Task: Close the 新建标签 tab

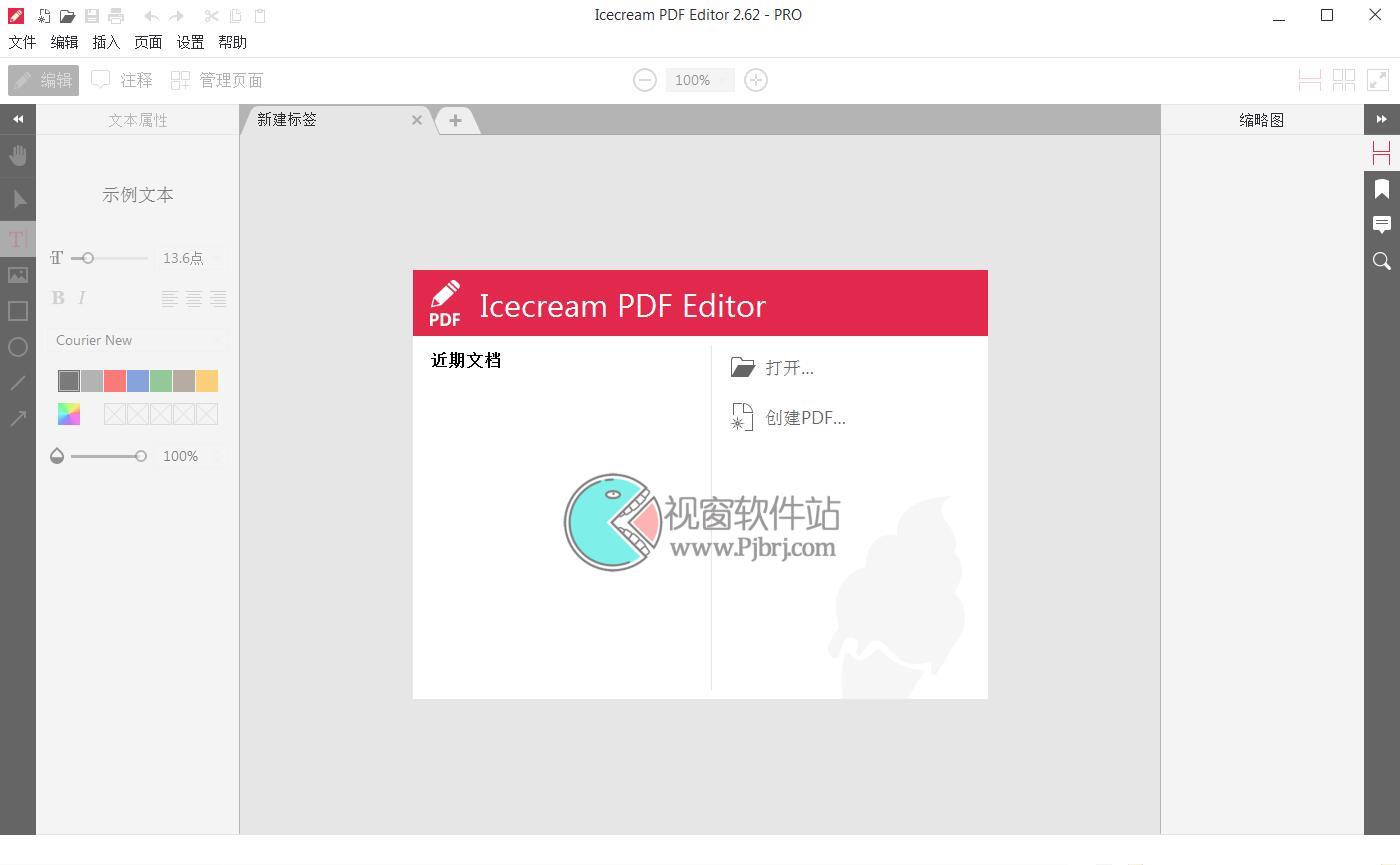Action: [x=417, y=120]
